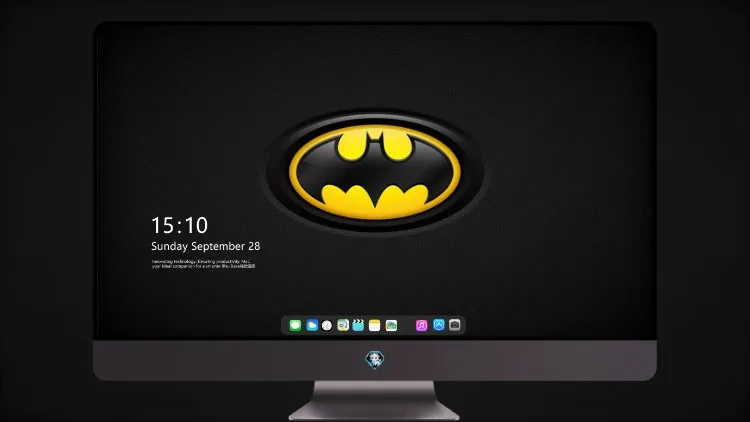Screen dimensions: 750x422
Task: Open the blue App Store icon
Action: [x=439, y=325]
